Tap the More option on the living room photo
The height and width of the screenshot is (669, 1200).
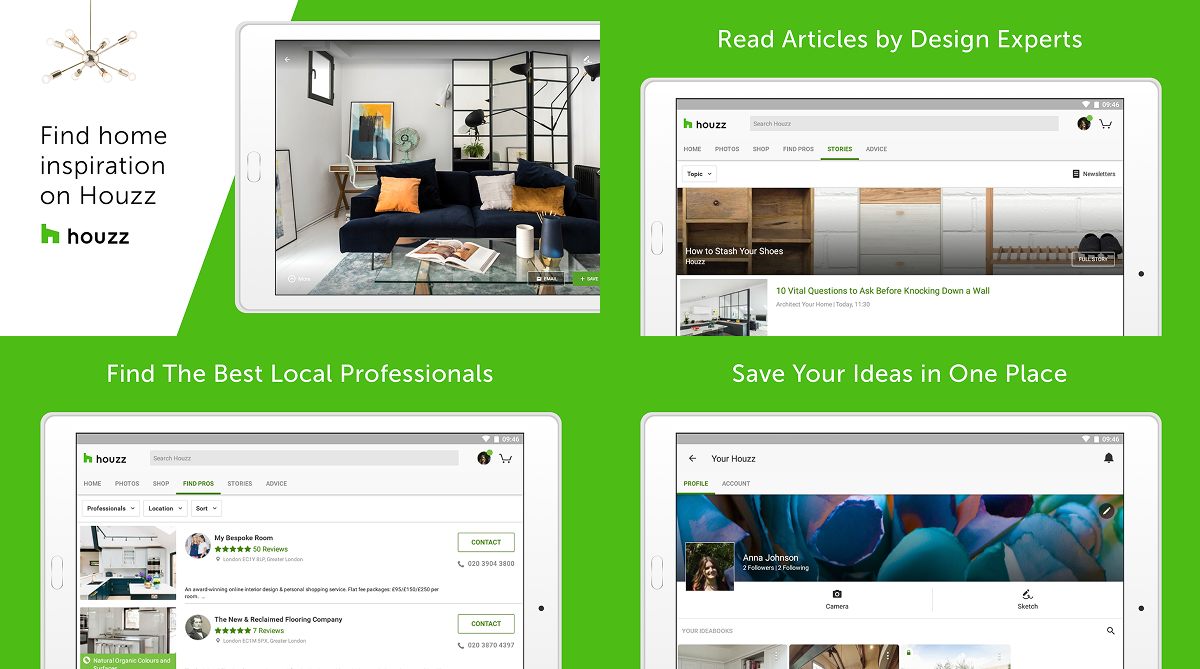(x=299, y=279)
